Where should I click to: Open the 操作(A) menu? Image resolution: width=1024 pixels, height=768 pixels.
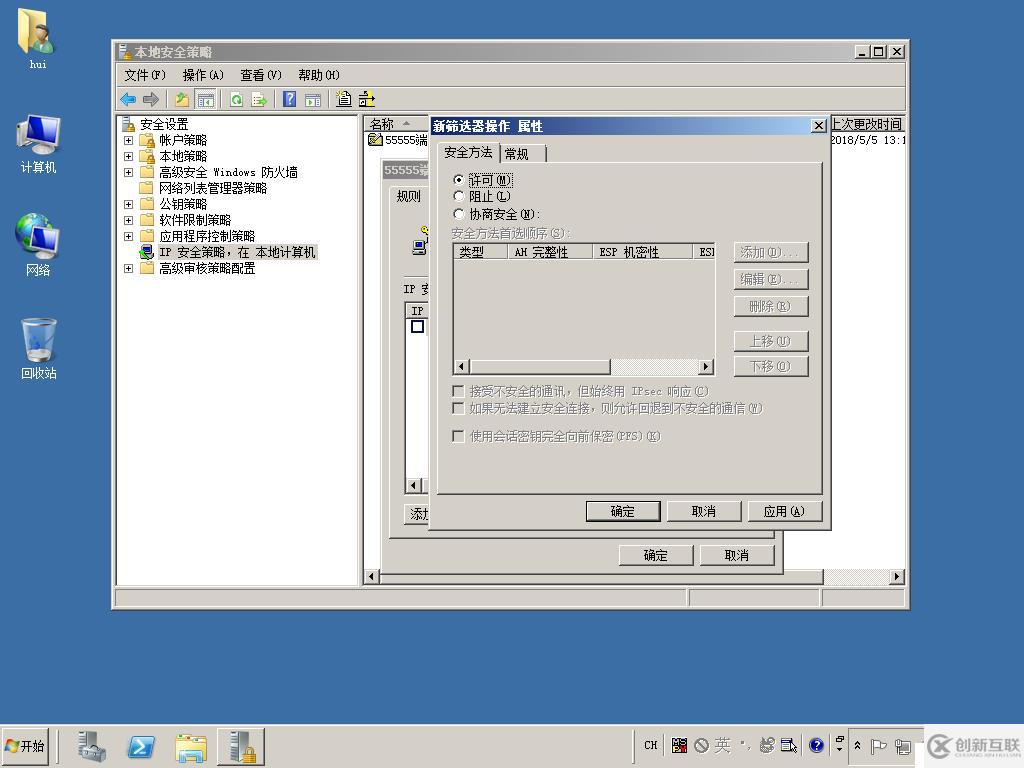click(x=202, y=75)
